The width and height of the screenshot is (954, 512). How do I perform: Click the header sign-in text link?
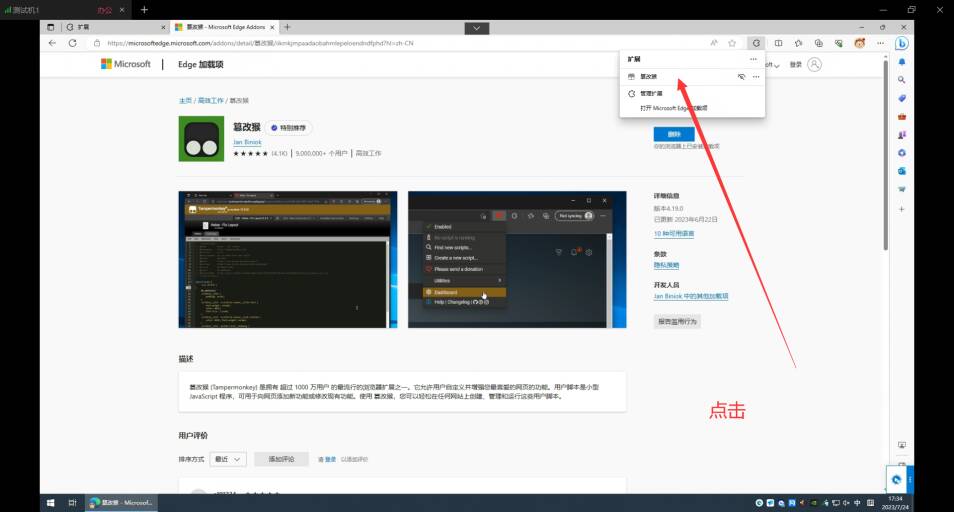point(796,65)
